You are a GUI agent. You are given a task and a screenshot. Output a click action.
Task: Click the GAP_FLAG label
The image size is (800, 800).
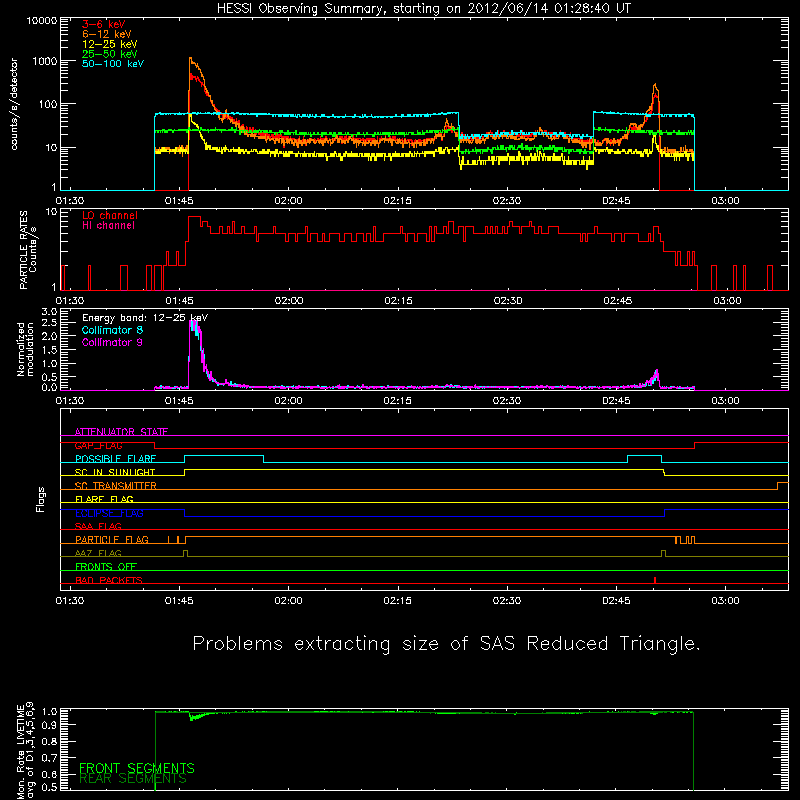point(98,445)
